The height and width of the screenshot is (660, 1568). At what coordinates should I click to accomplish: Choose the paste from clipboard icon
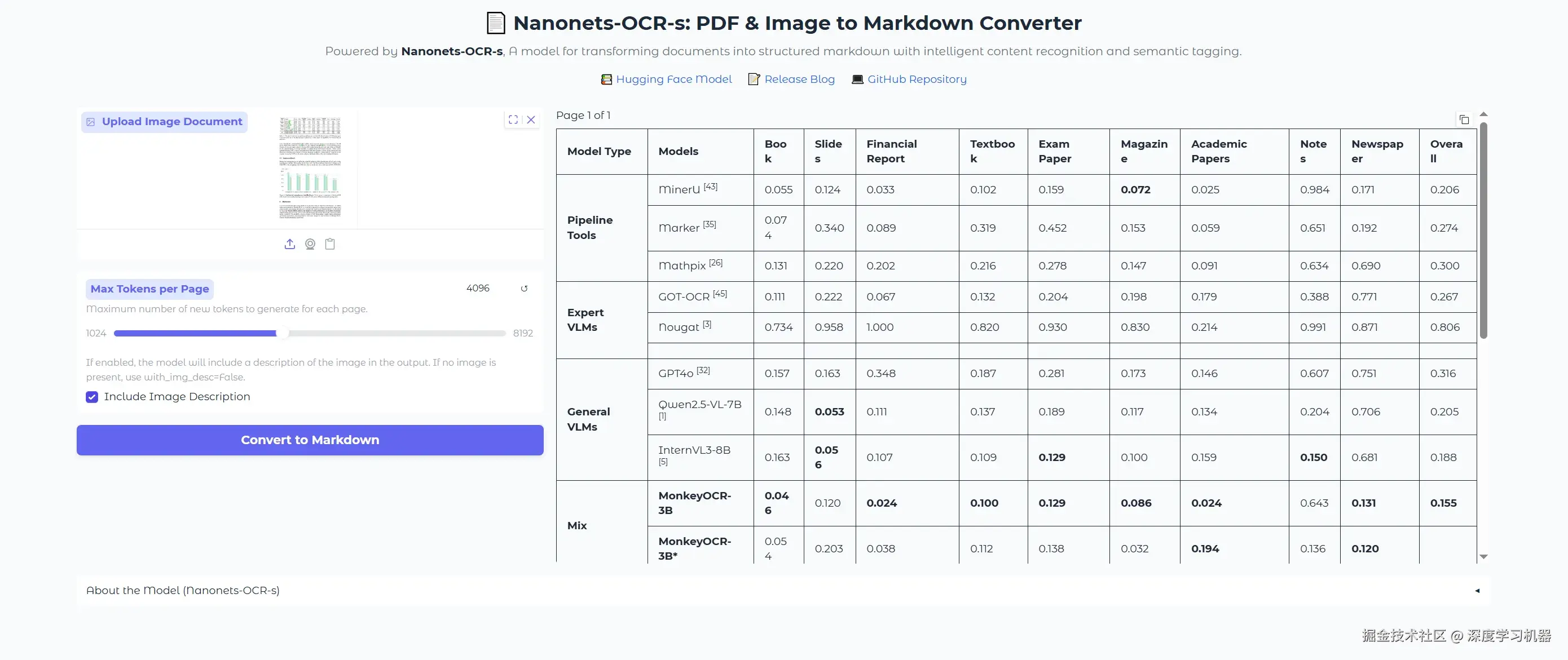click(330, 244)
